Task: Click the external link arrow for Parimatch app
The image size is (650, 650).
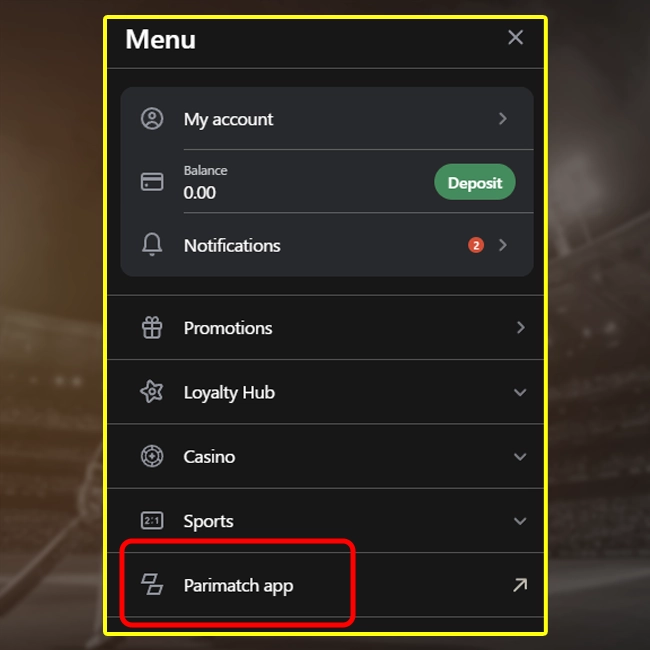Action: (x=519, y=585)
